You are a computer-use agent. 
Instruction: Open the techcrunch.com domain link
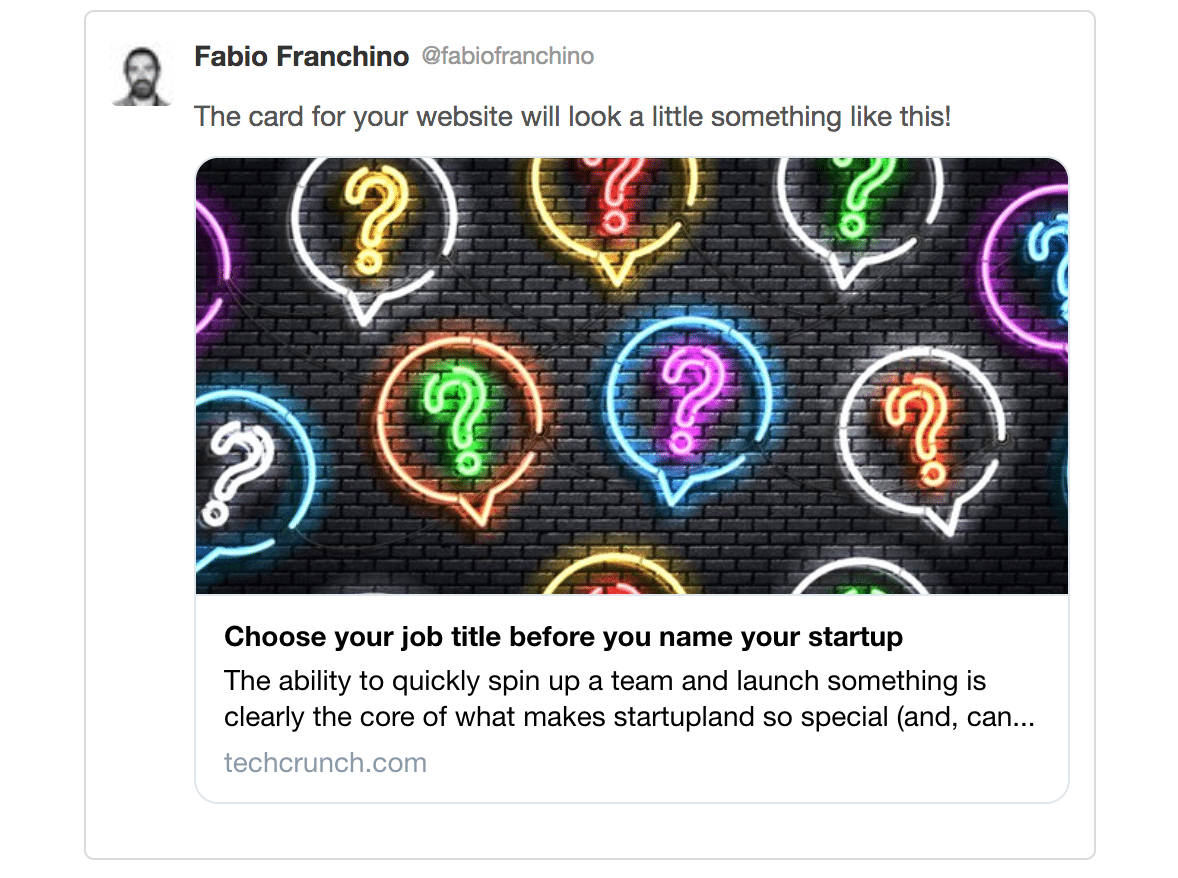tap(325, 762)
